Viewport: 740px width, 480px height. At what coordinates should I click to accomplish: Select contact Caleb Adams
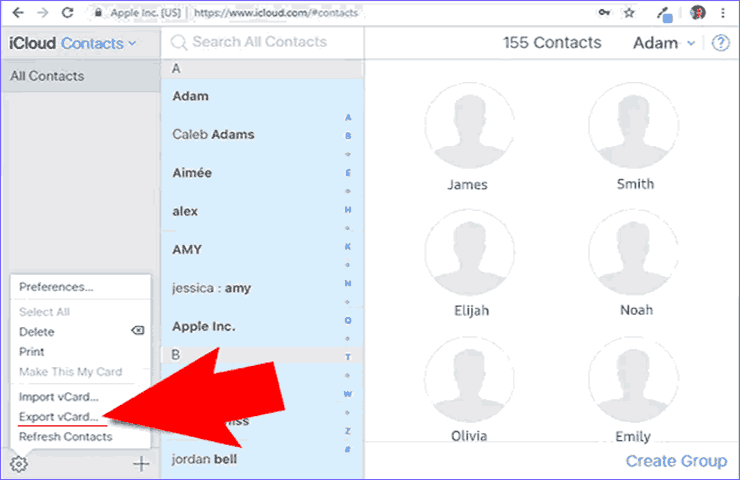click(x=262, y=135)
